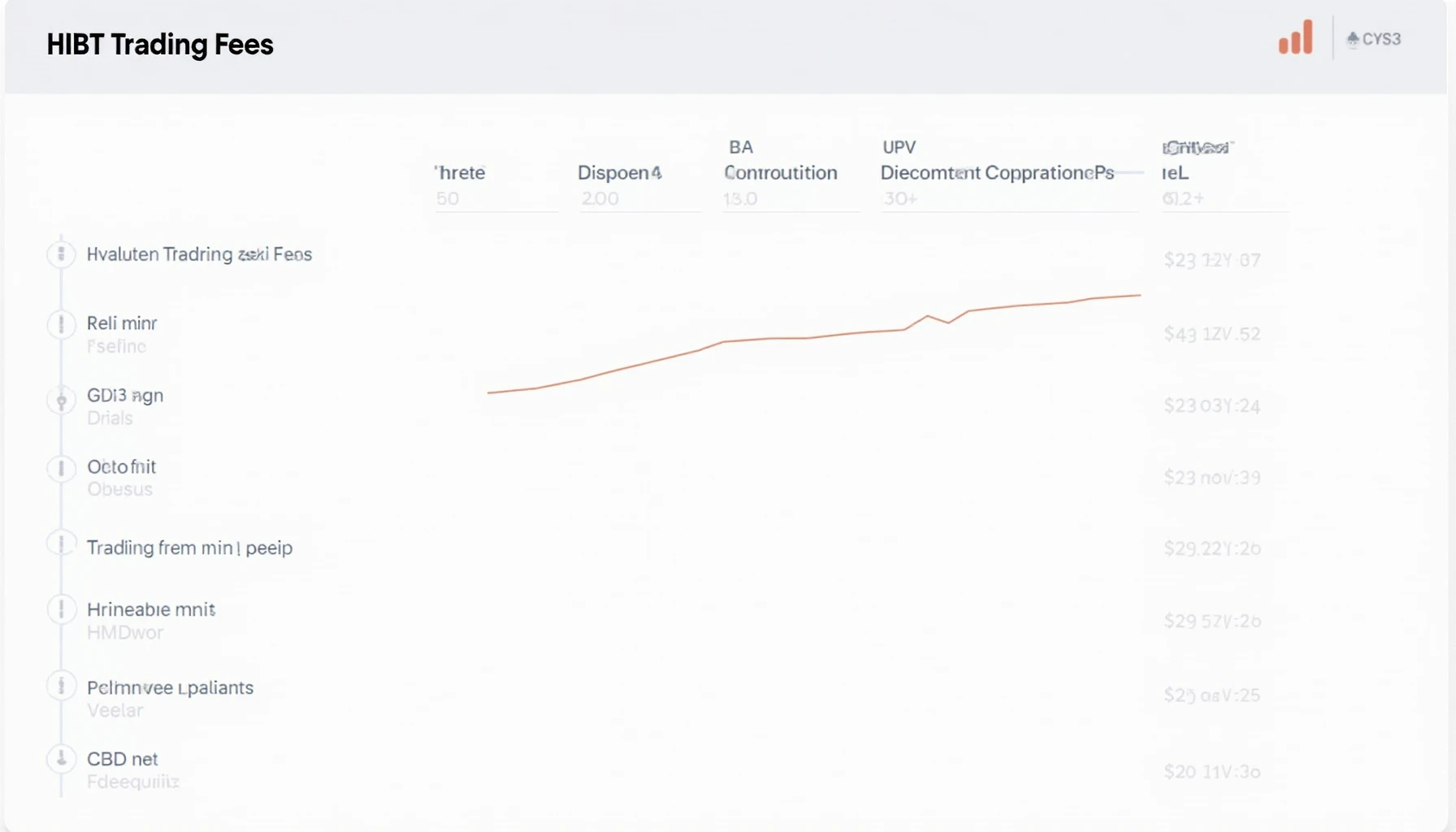Click the 'hrete column header

(x=460, y=172)
